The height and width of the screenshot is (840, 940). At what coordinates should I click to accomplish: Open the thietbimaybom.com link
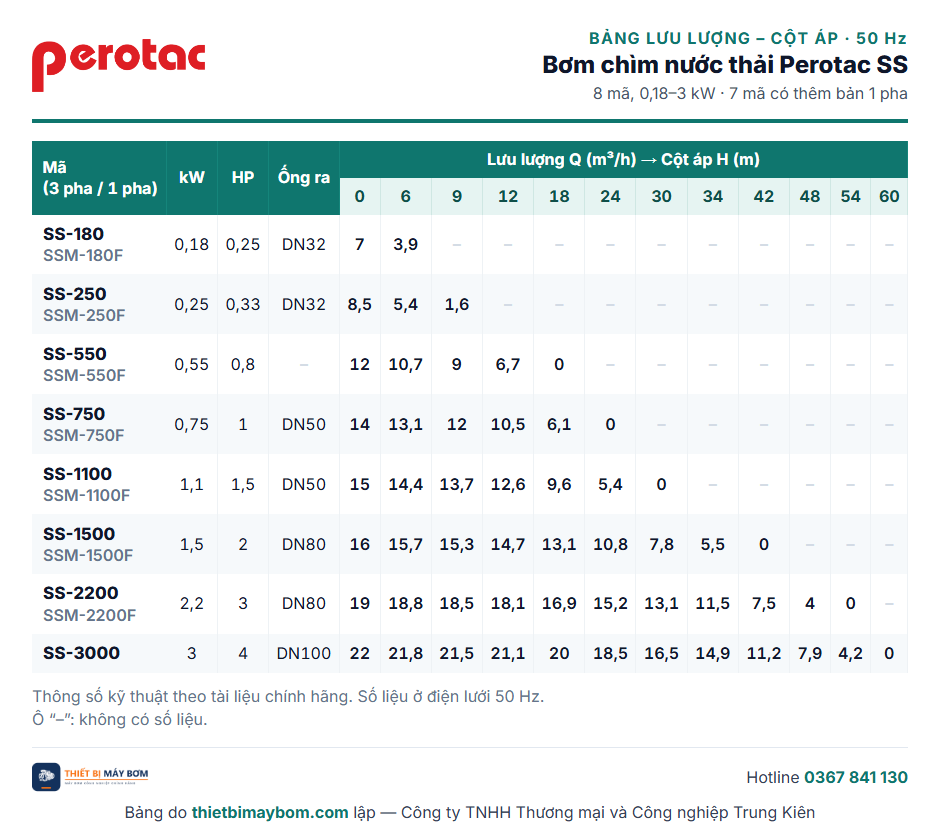270,812
